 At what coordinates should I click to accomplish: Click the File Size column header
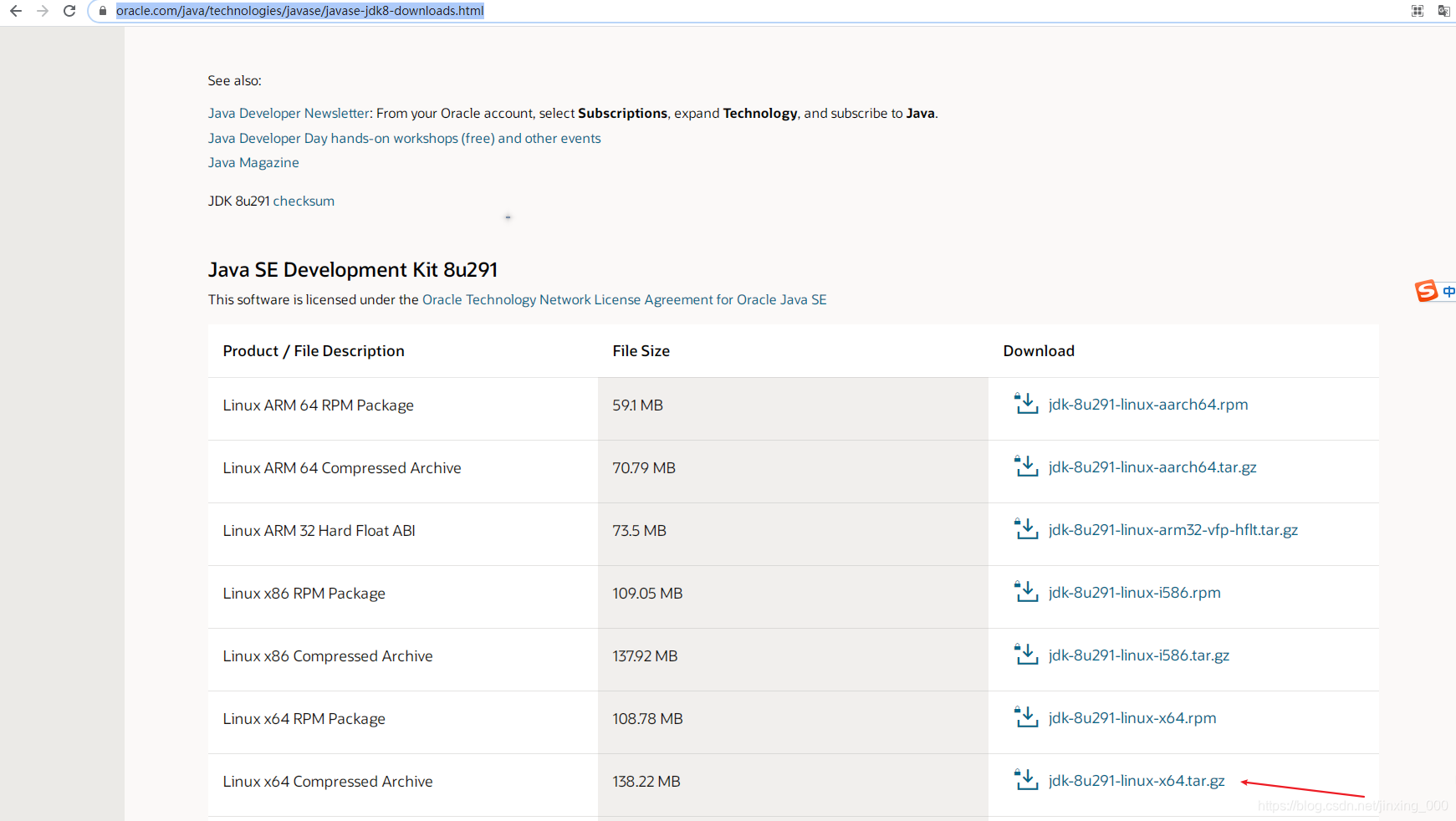coord(641,351)
